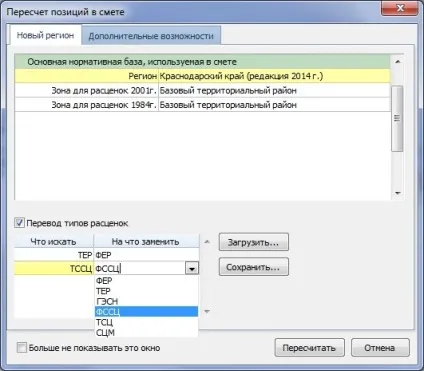Close the Пересчет позиций в смете dialog

point(399,8)
